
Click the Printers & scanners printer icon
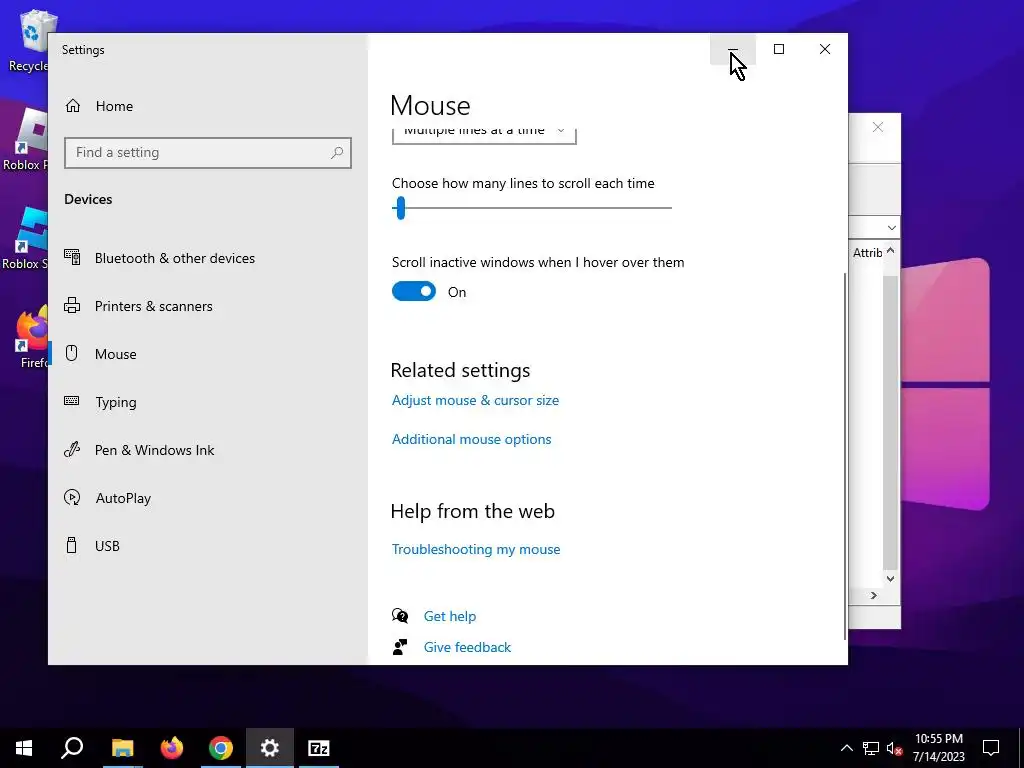(72, 305)
